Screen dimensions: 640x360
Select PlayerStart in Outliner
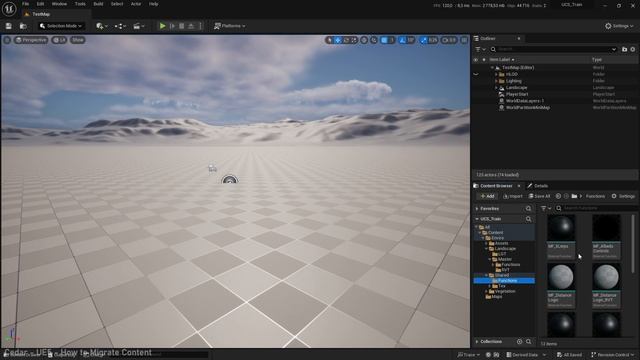click(x=516, y=94)
